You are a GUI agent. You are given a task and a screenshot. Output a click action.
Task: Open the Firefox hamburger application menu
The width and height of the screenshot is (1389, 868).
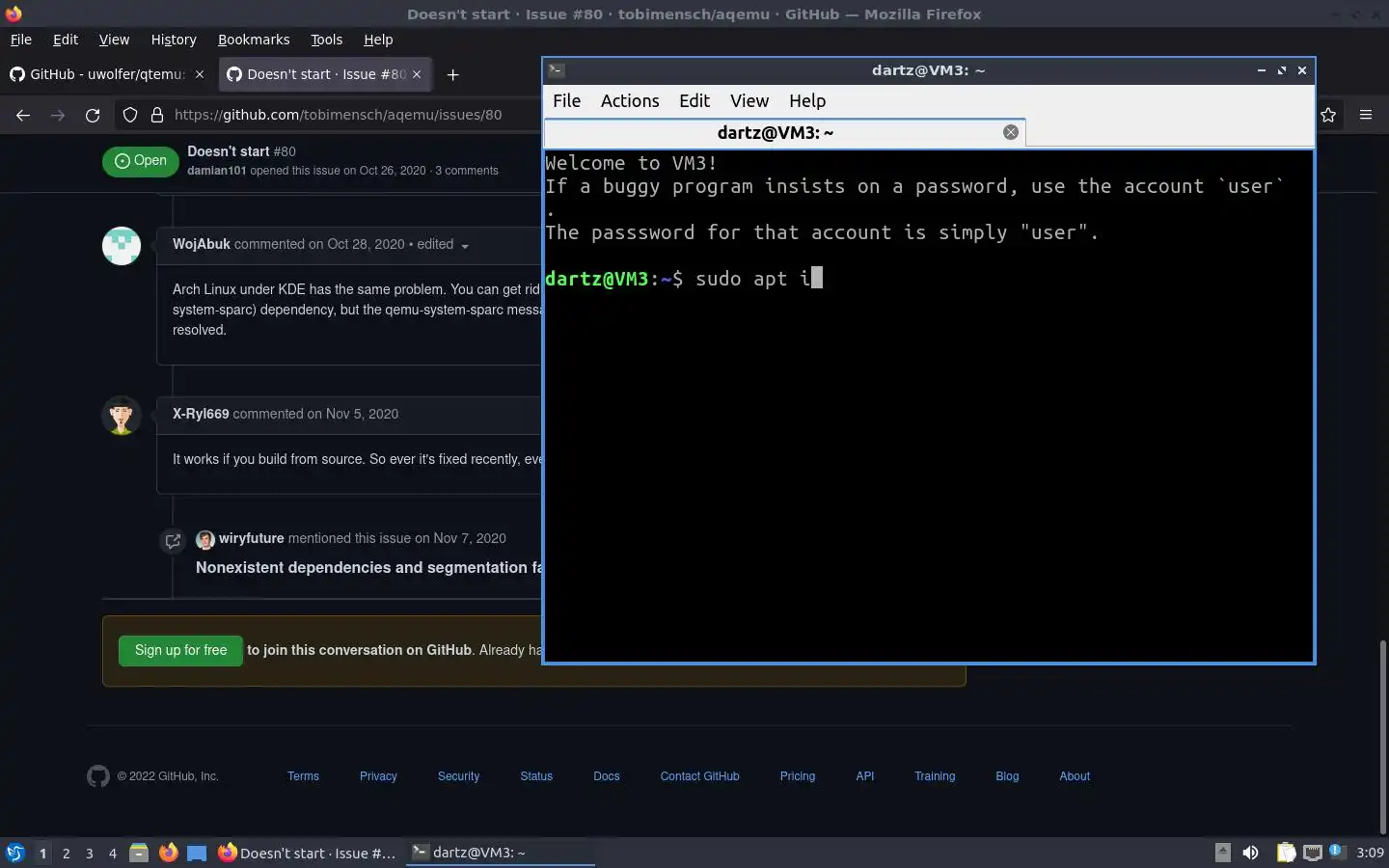click(1366, 115)
